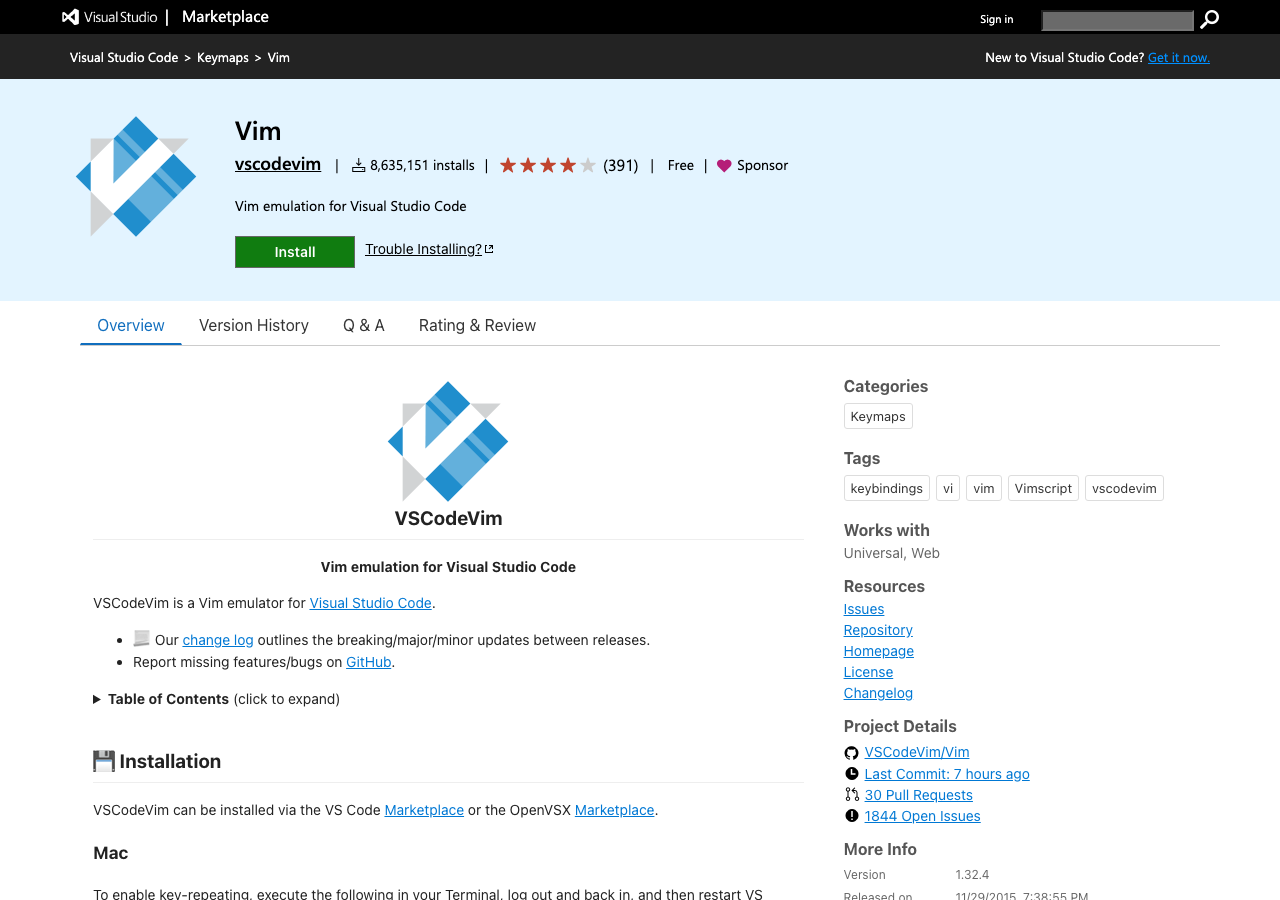Click the star rating icons
Image resolution: width=1280 pixels, height=900 pixels.
click(x=547, y=165)
